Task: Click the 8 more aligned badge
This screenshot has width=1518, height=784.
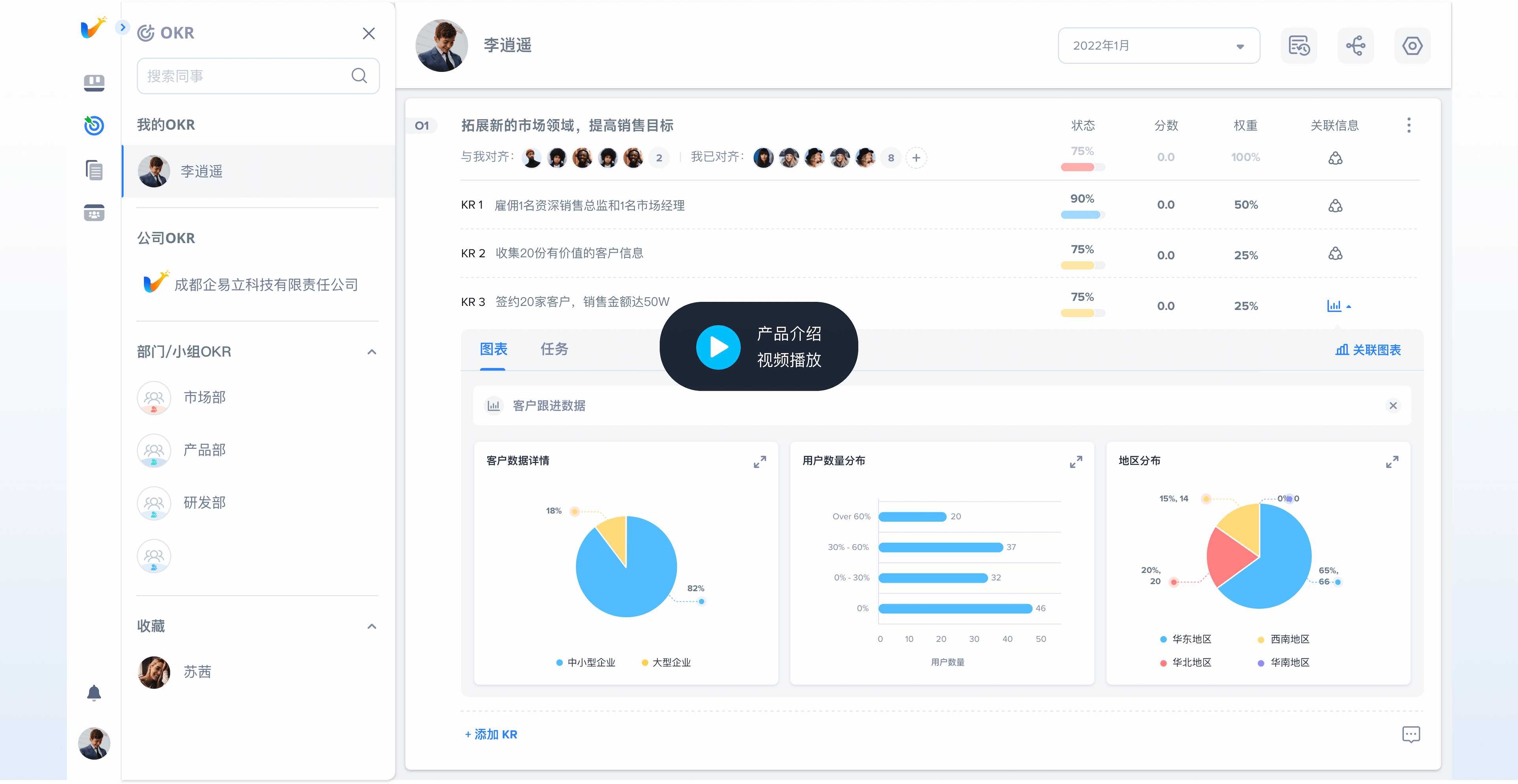Action: point(891,158)
